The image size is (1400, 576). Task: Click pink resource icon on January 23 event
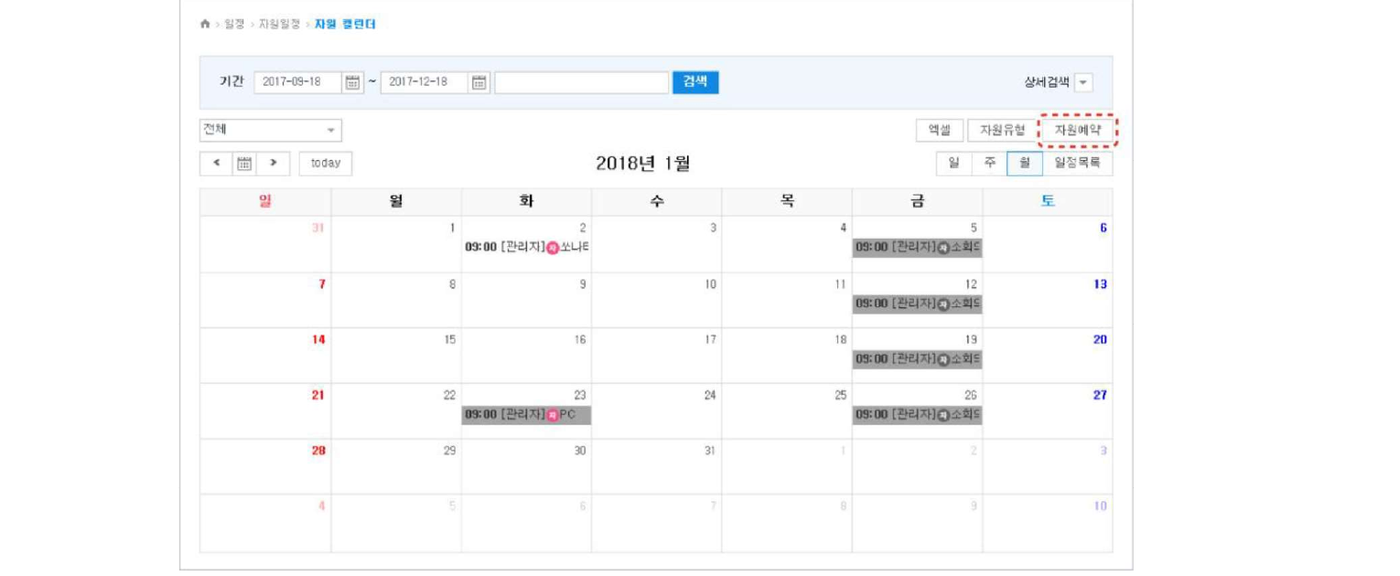(x=552, y=415)
